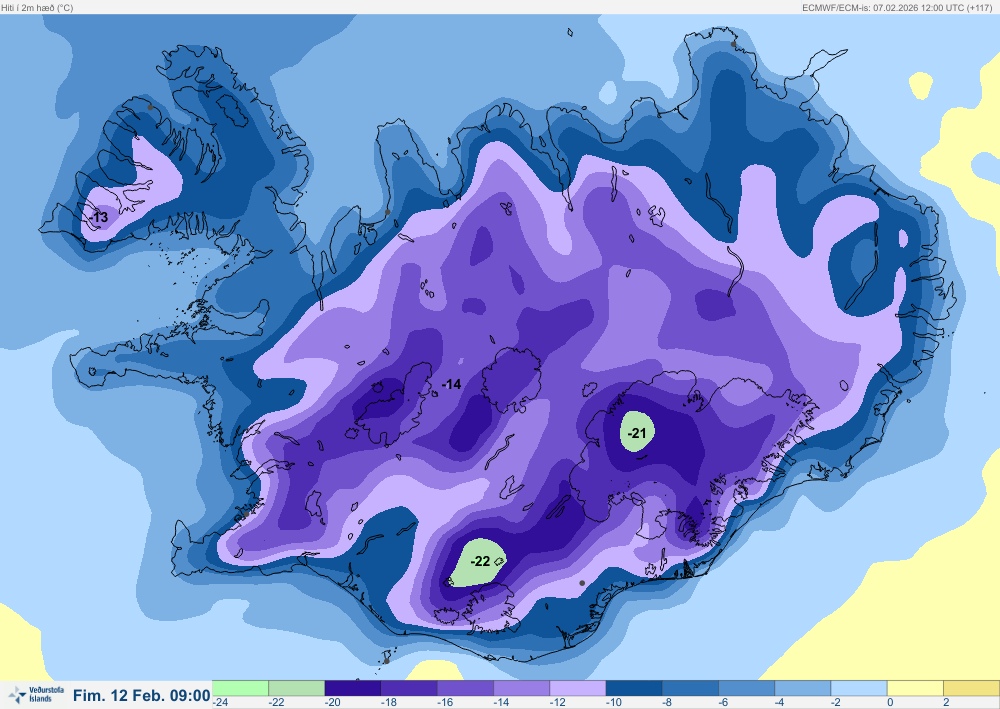Select the -8 to -6 blue legend swatch

(690, 688)
